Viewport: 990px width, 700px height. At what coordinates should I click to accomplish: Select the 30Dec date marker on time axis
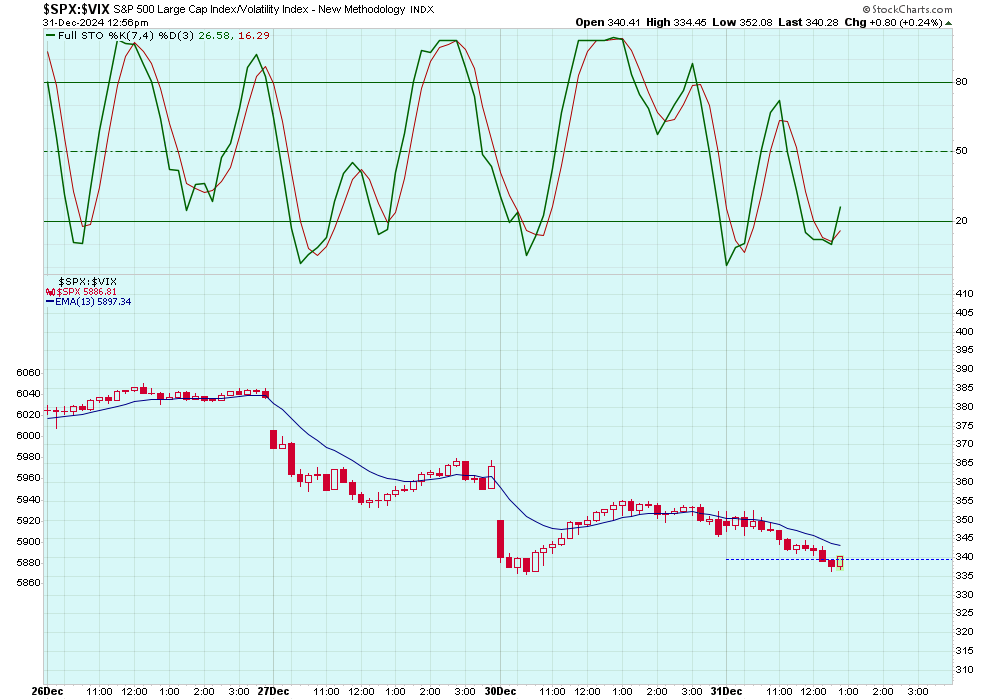(x=500, y=691)
